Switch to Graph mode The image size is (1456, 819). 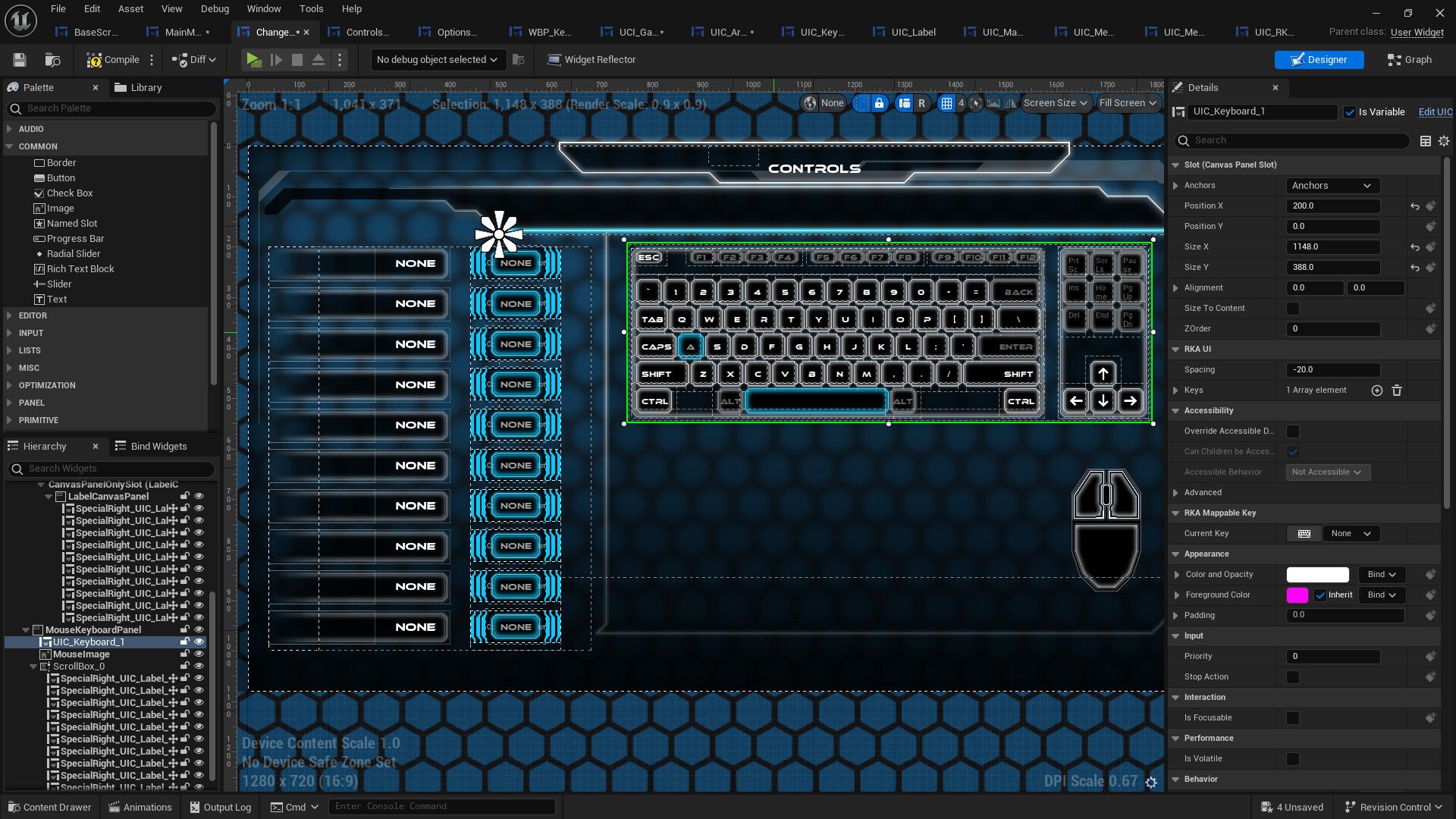[1409, 60]
